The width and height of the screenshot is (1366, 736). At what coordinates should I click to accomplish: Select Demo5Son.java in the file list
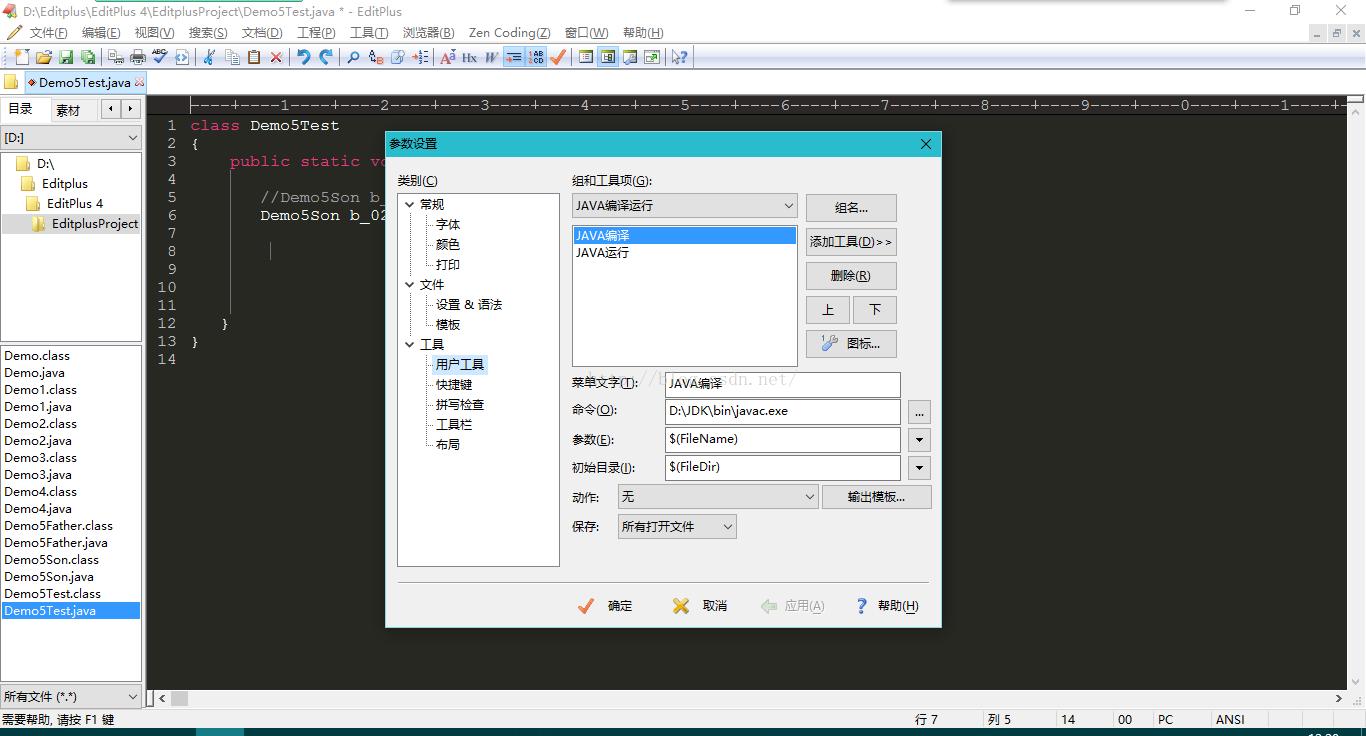coord(49,577)
